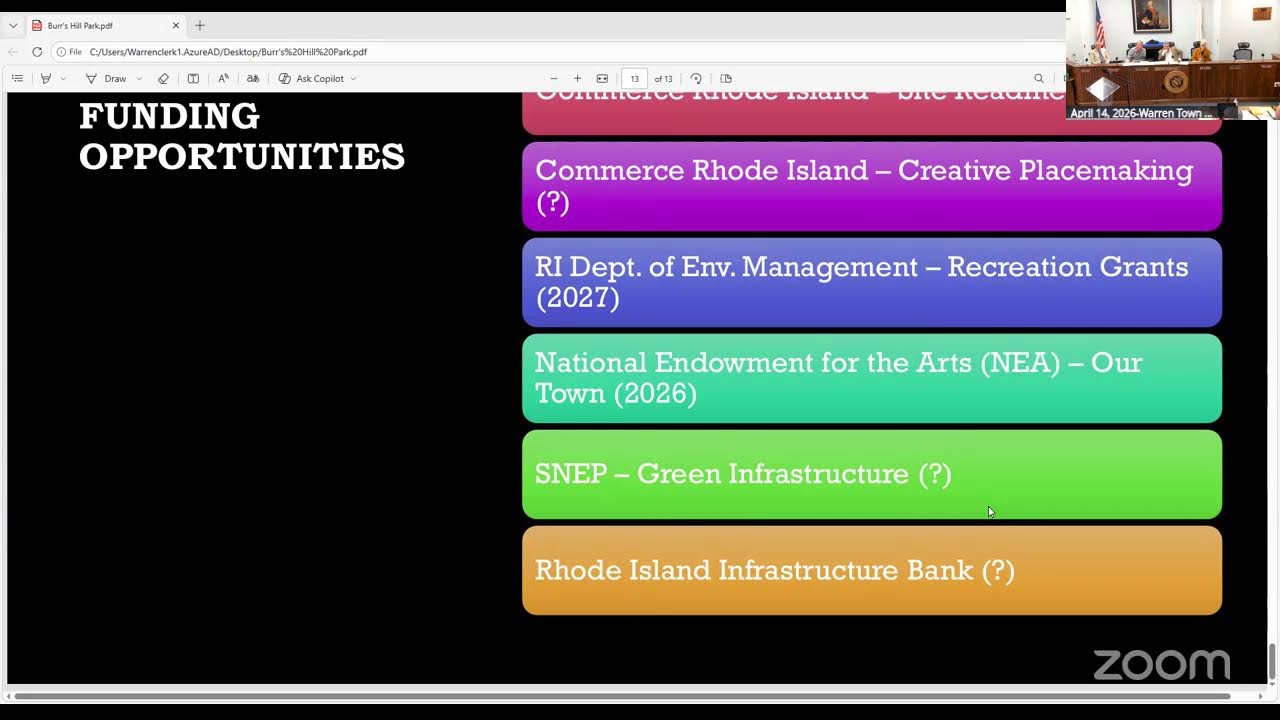Screen dimensions: 1280x720
Task: Zoom out of the PDF
Action: click(554, 78)
